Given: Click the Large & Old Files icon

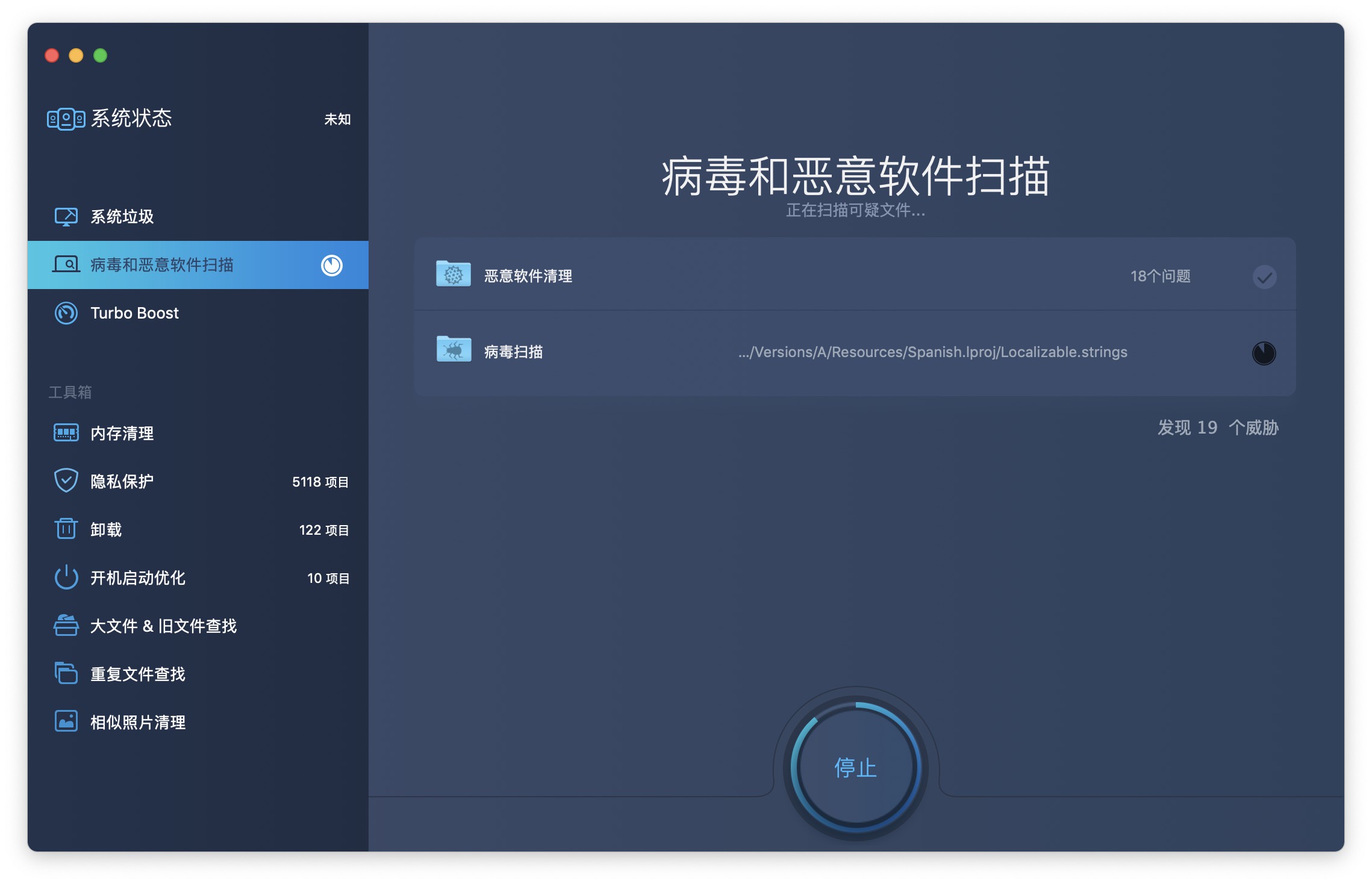Looking at the screenshot, I should [x=66, y=626].
